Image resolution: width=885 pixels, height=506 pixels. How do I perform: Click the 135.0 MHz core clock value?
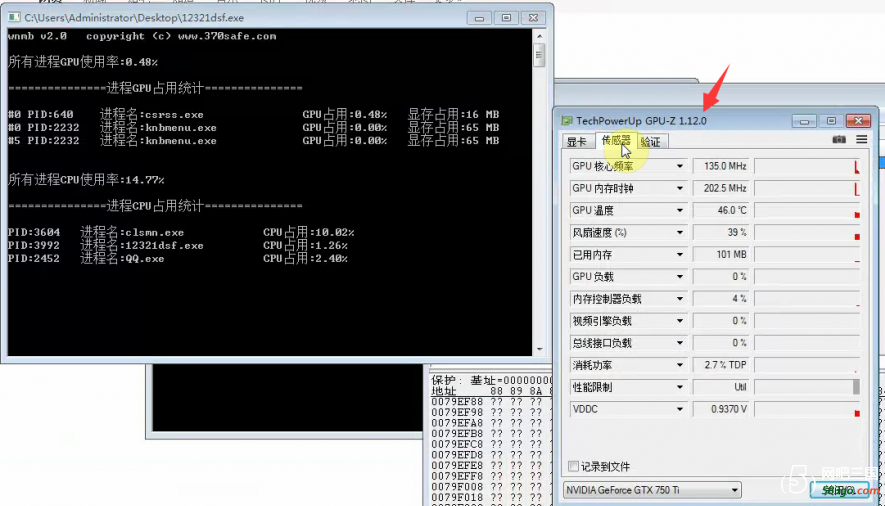(x=721, y=166)
